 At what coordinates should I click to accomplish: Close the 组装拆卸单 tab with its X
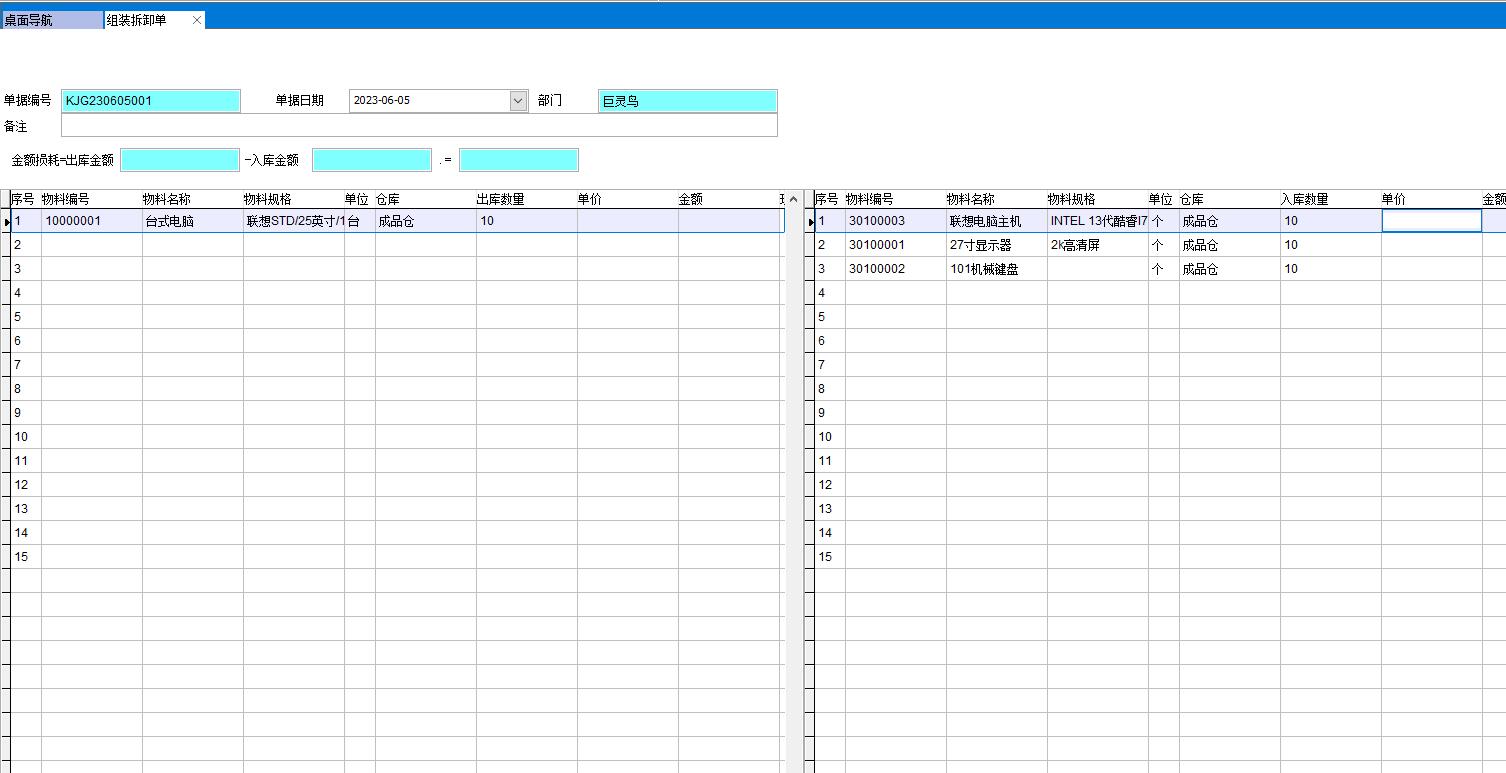tap(197, 20)
